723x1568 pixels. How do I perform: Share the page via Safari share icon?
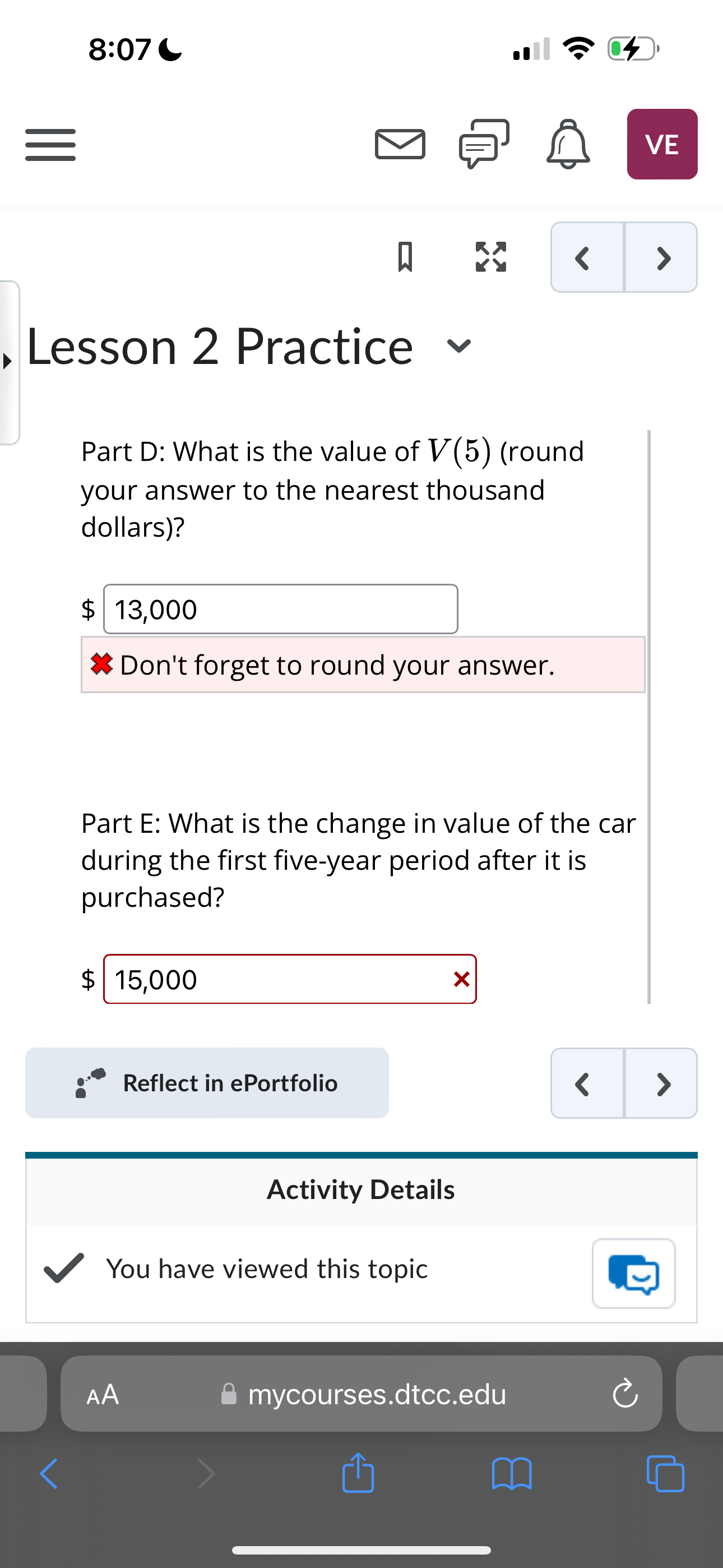(x=359, y=1473)
